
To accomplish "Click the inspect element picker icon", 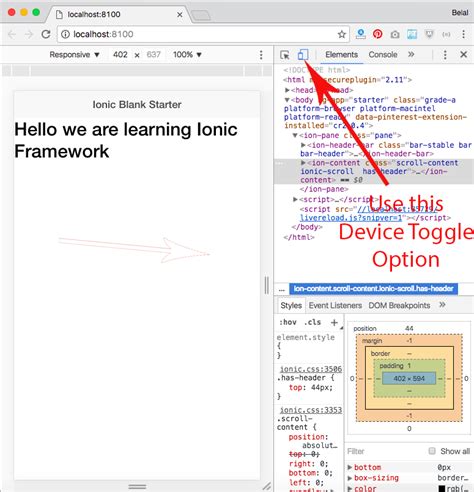I will pos(285,55).
